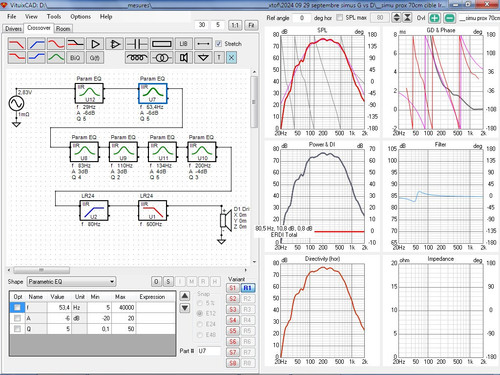Viewport: 500px width, 375px height.
Task: Select the 2.83V generator source symbol
Action: (x=16, y=103)
